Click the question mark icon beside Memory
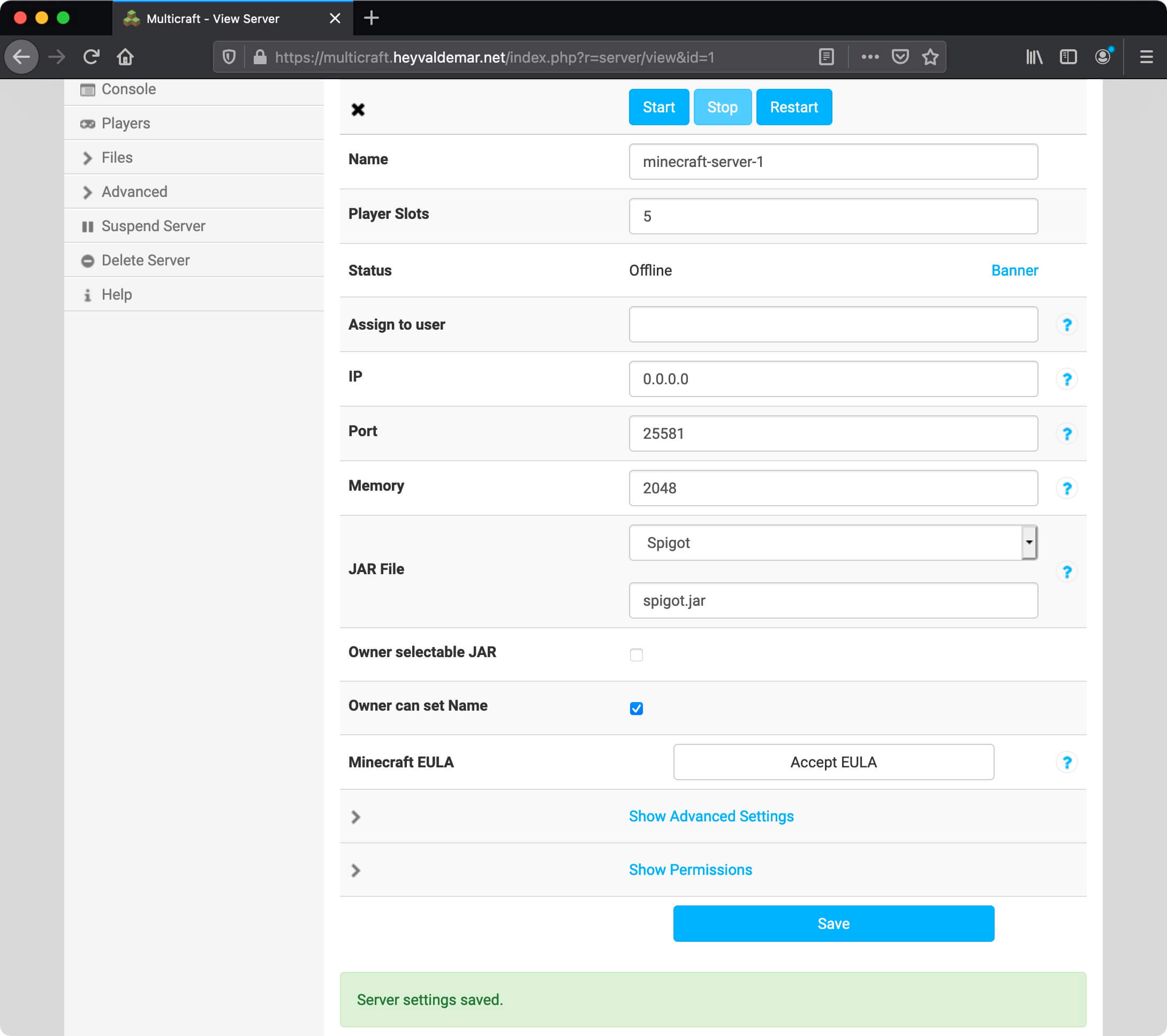This screenshot has width=1167, height=1036. (1065, 488)
